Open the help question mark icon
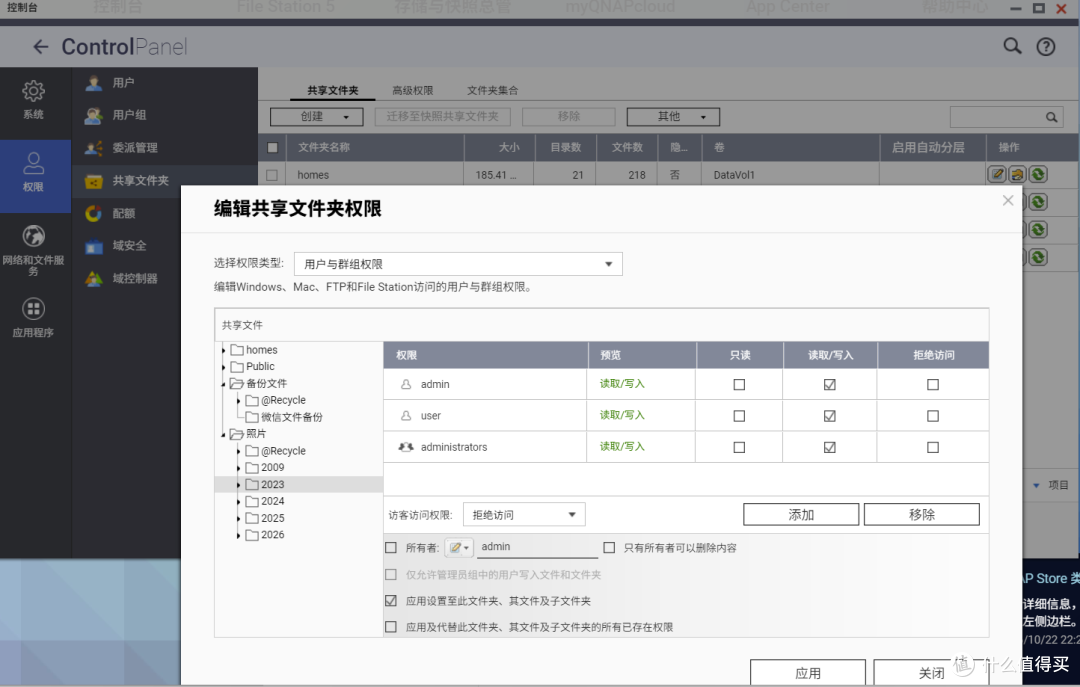This screenshot has height=687, width=1080. [x=1046, y=47]
